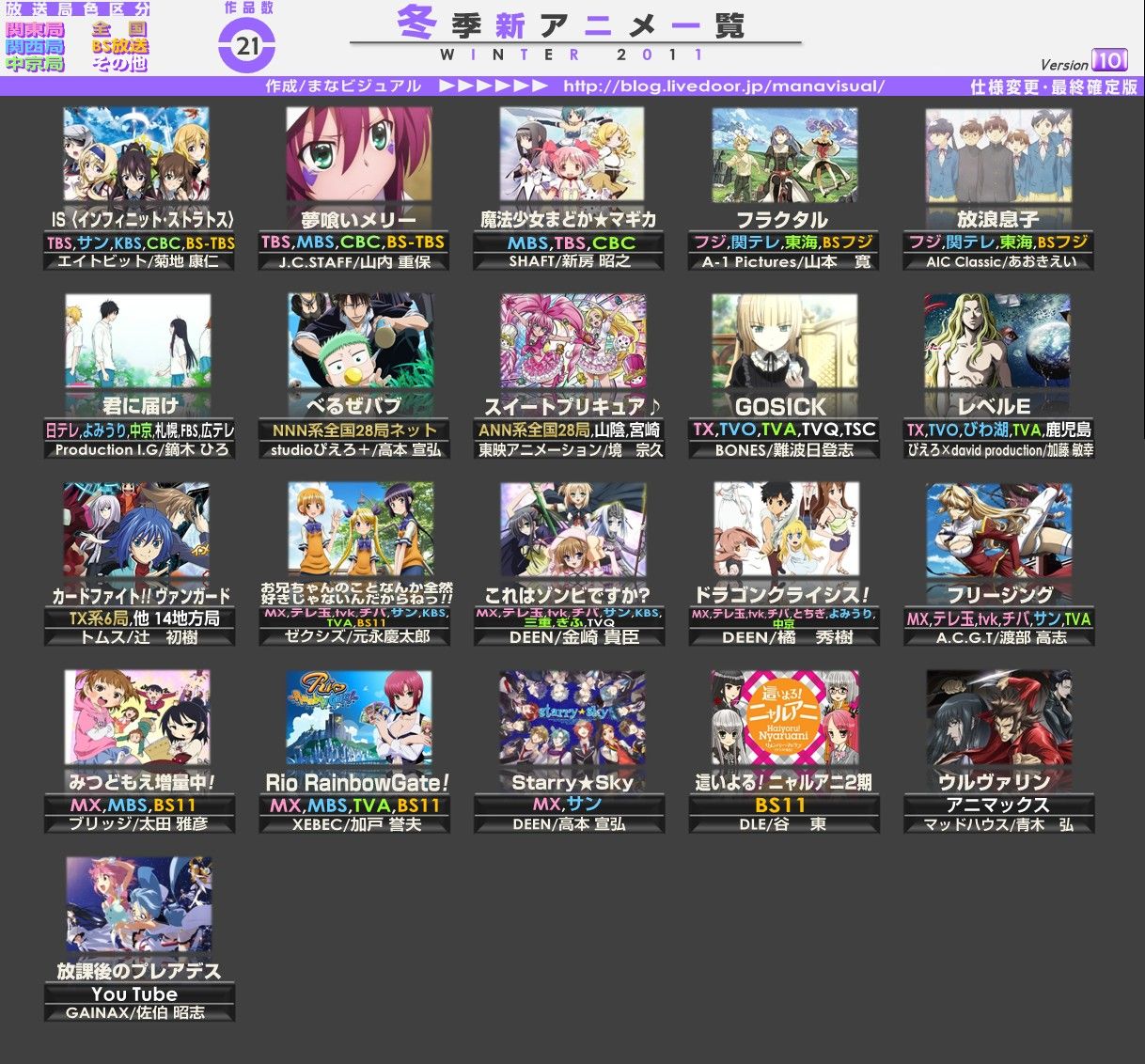Select the 関東局 legend label
The width and height of the screenshot is (1145, 1064).
click(x=36, y=29)
